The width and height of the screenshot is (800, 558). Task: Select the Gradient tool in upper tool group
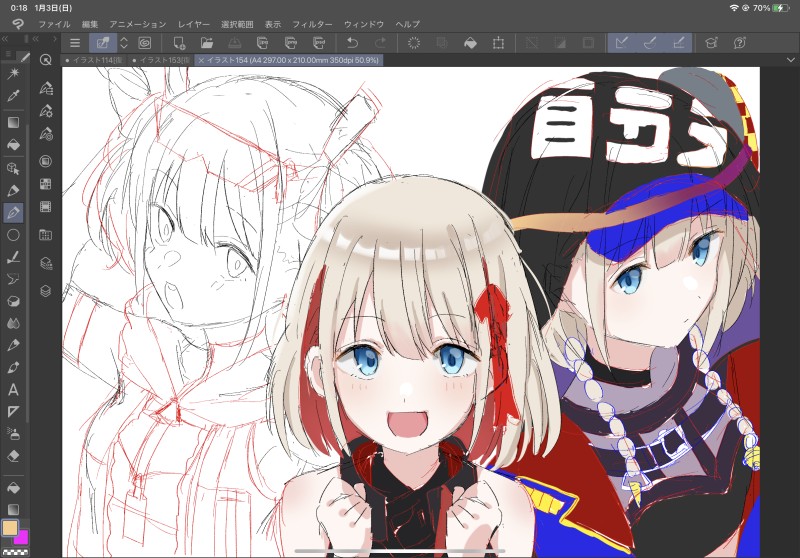pos(13,122)
